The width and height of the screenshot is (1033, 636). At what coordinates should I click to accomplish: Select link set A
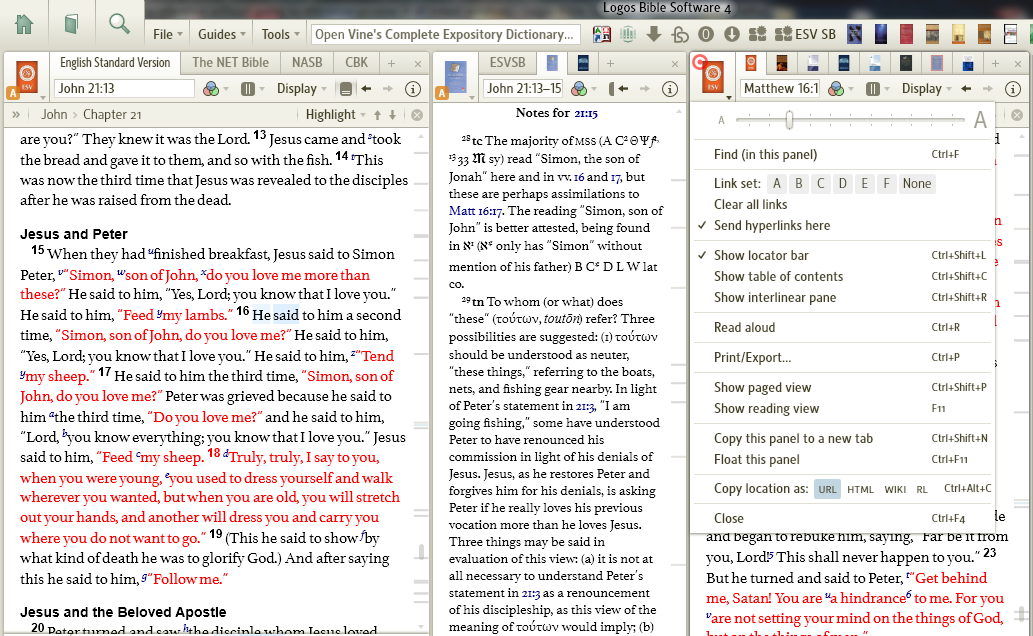[x=777, y=183]
